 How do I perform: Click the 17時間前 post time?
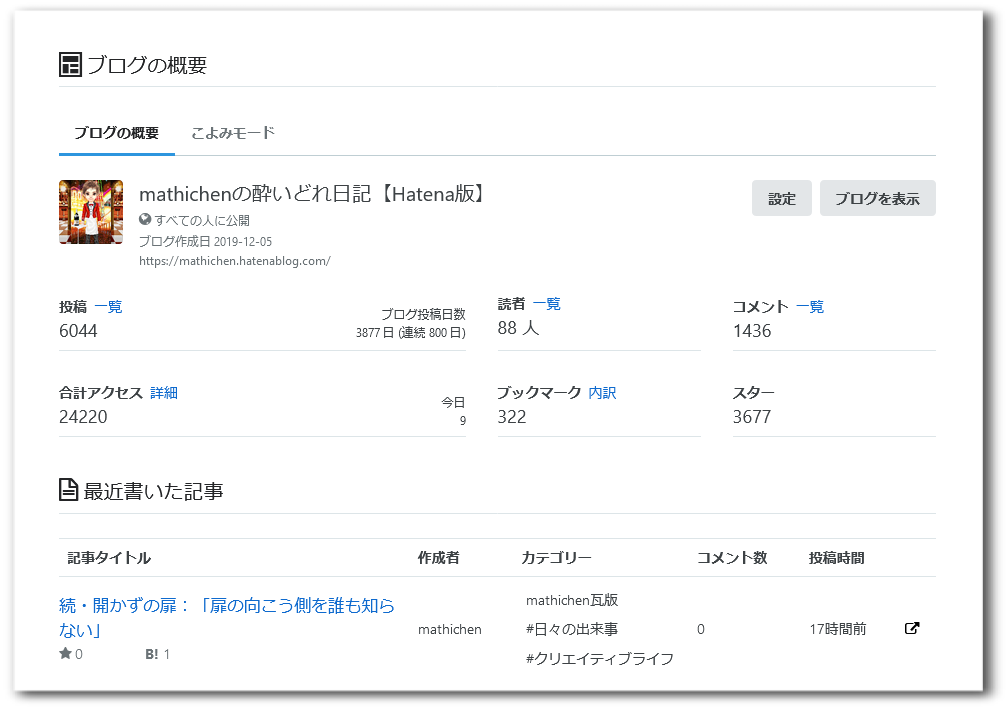[x=838, y=629]
